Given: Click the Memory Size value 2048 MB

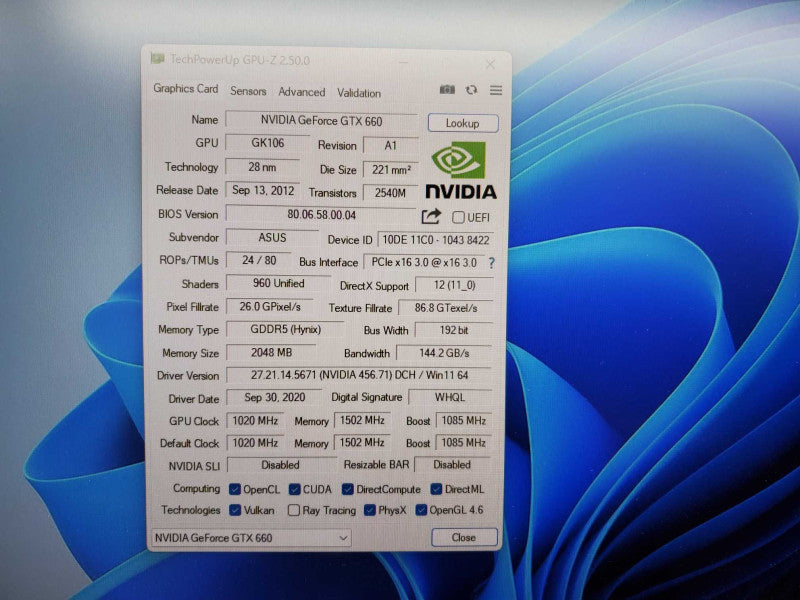Looking at the screenshot, I should pyautogui.click(x=271, y=353).
